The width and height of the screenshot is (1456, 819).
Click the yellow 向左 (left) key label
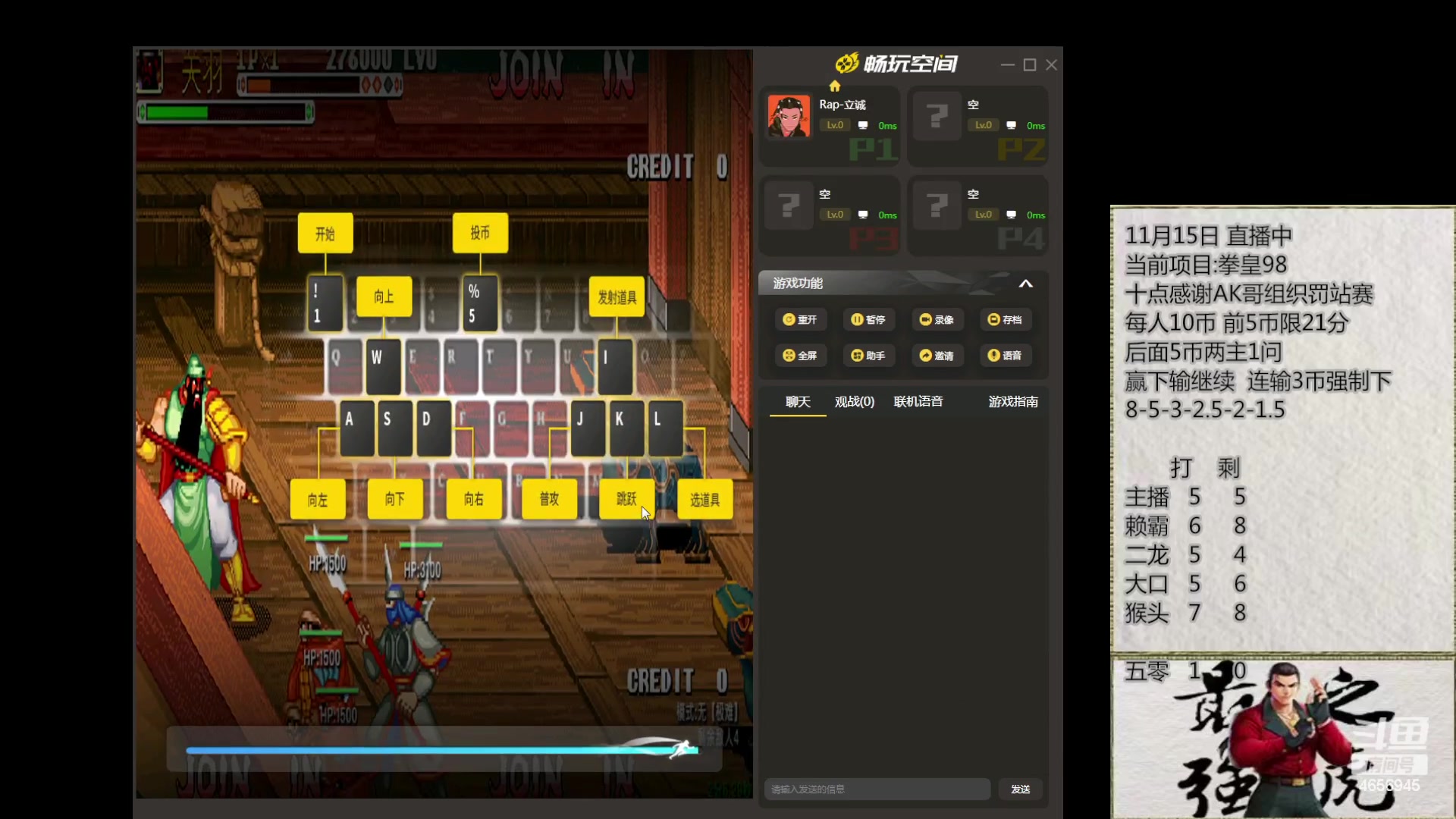coord(318,500)
